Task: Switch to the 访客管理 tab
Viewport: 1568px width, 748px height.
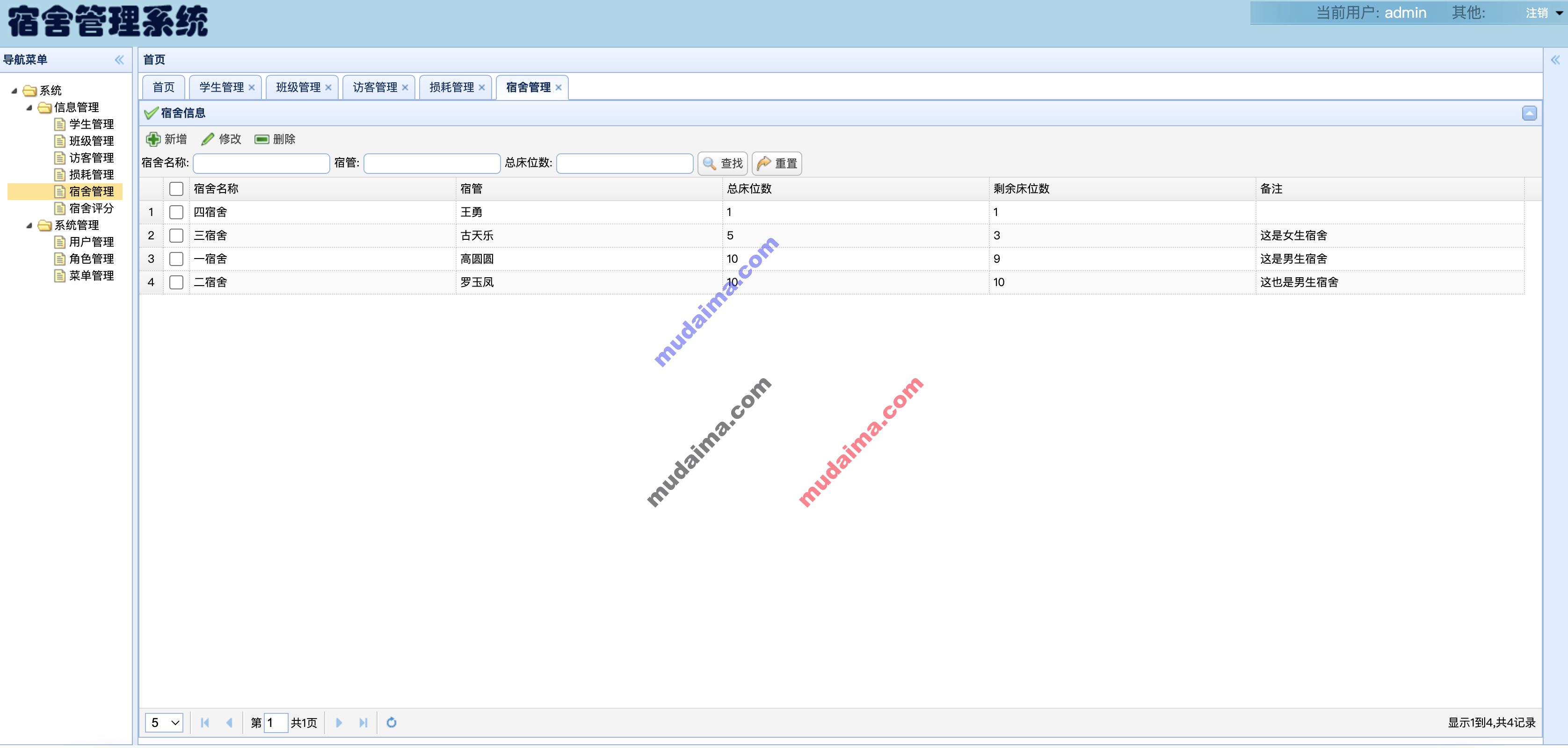Action: (x=375, y=87)
